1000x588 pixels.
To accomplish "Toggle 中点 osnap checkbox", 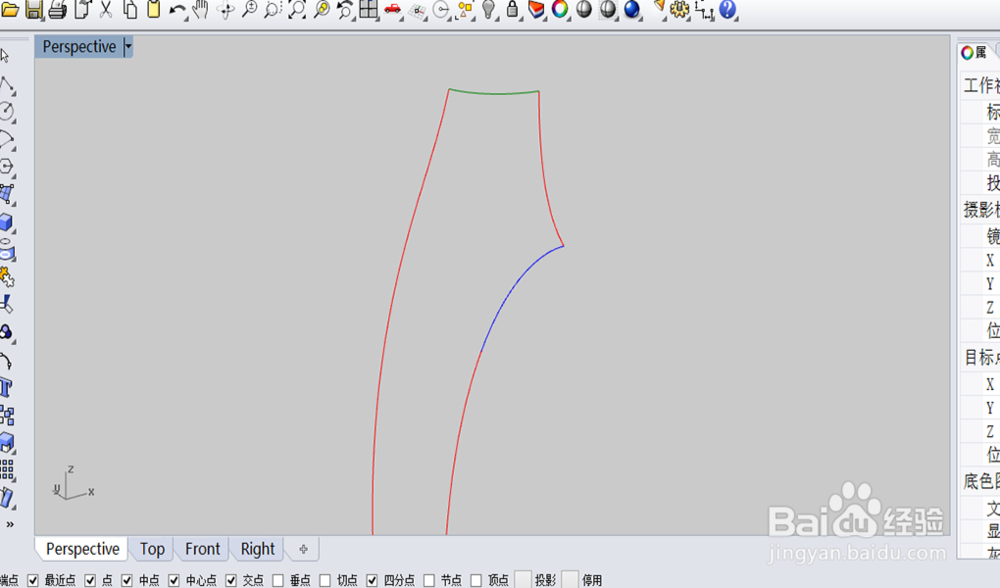I will click(127, 580).
